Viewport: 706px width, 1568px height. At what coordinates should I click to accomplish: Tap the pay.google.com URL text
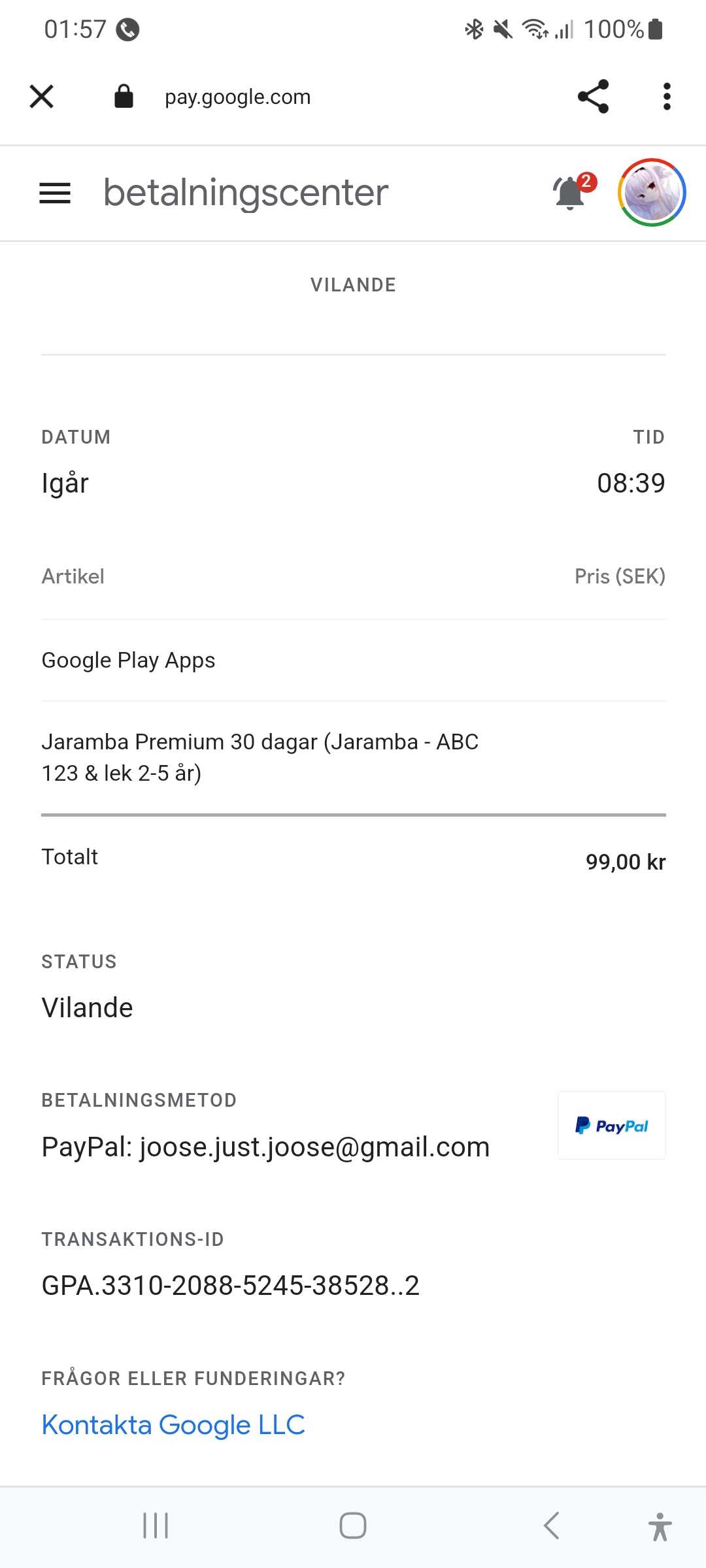click(x=237, y=97)
